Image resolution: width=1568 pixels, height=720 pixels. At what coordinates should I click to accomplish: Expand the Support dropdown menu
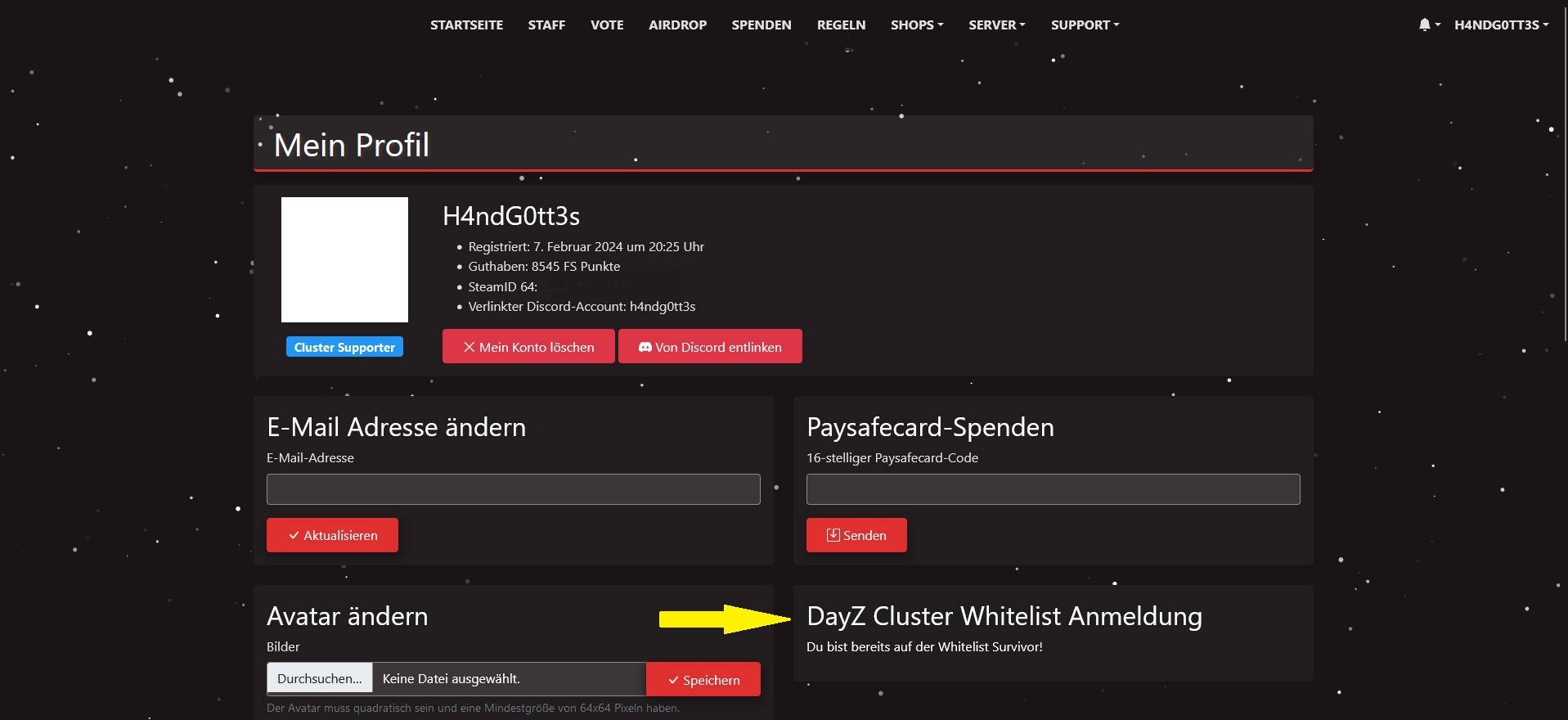pyautogui.click(x=1085, y=25)
